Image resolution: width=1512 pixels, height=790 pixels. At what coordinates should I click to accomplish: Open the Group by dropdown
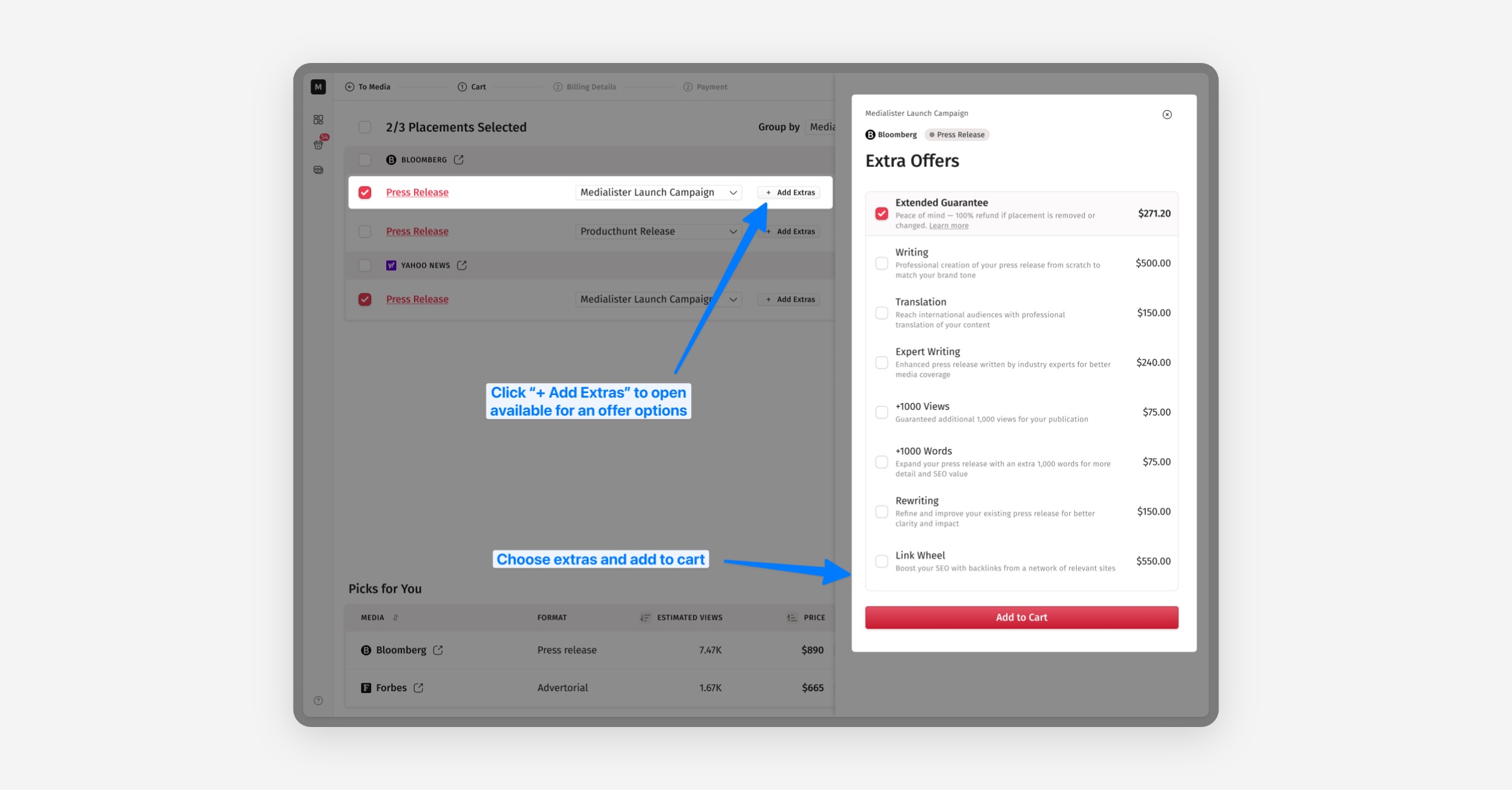822,127
